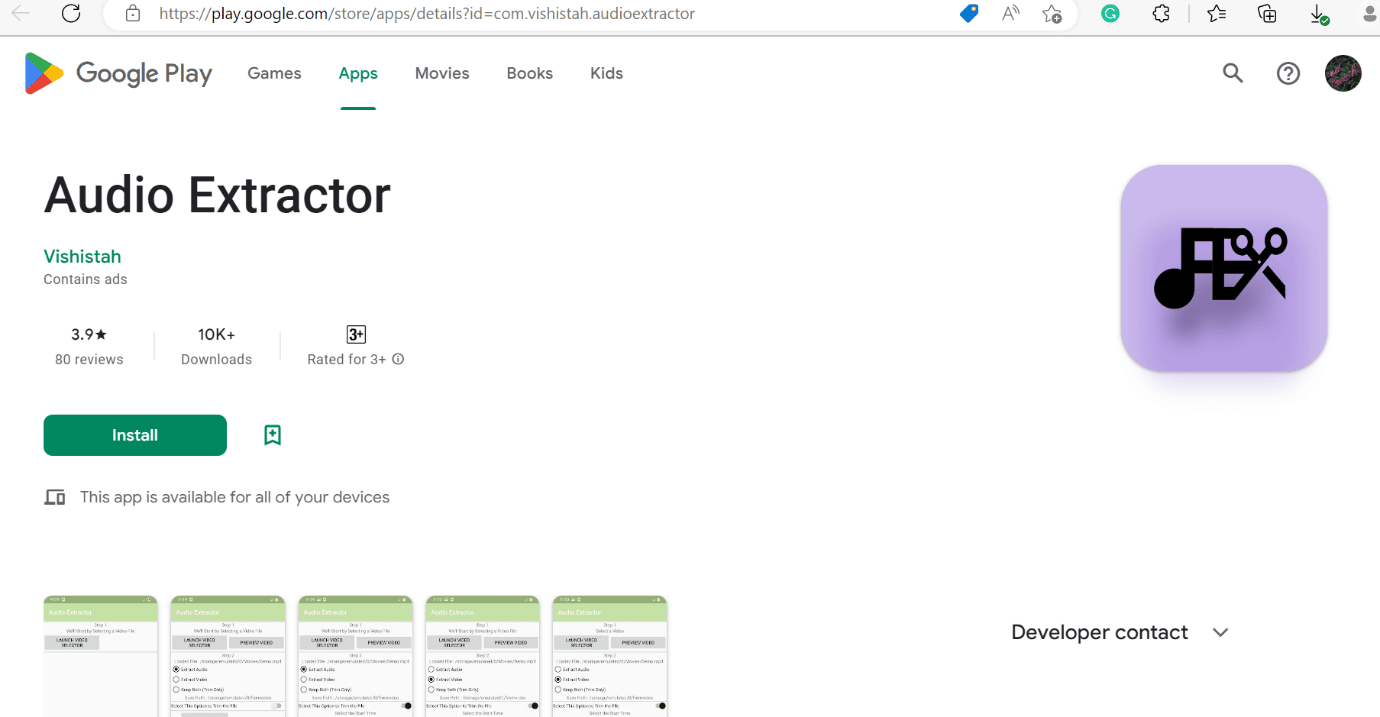Show content rating info icon

[x=398, y=359]
